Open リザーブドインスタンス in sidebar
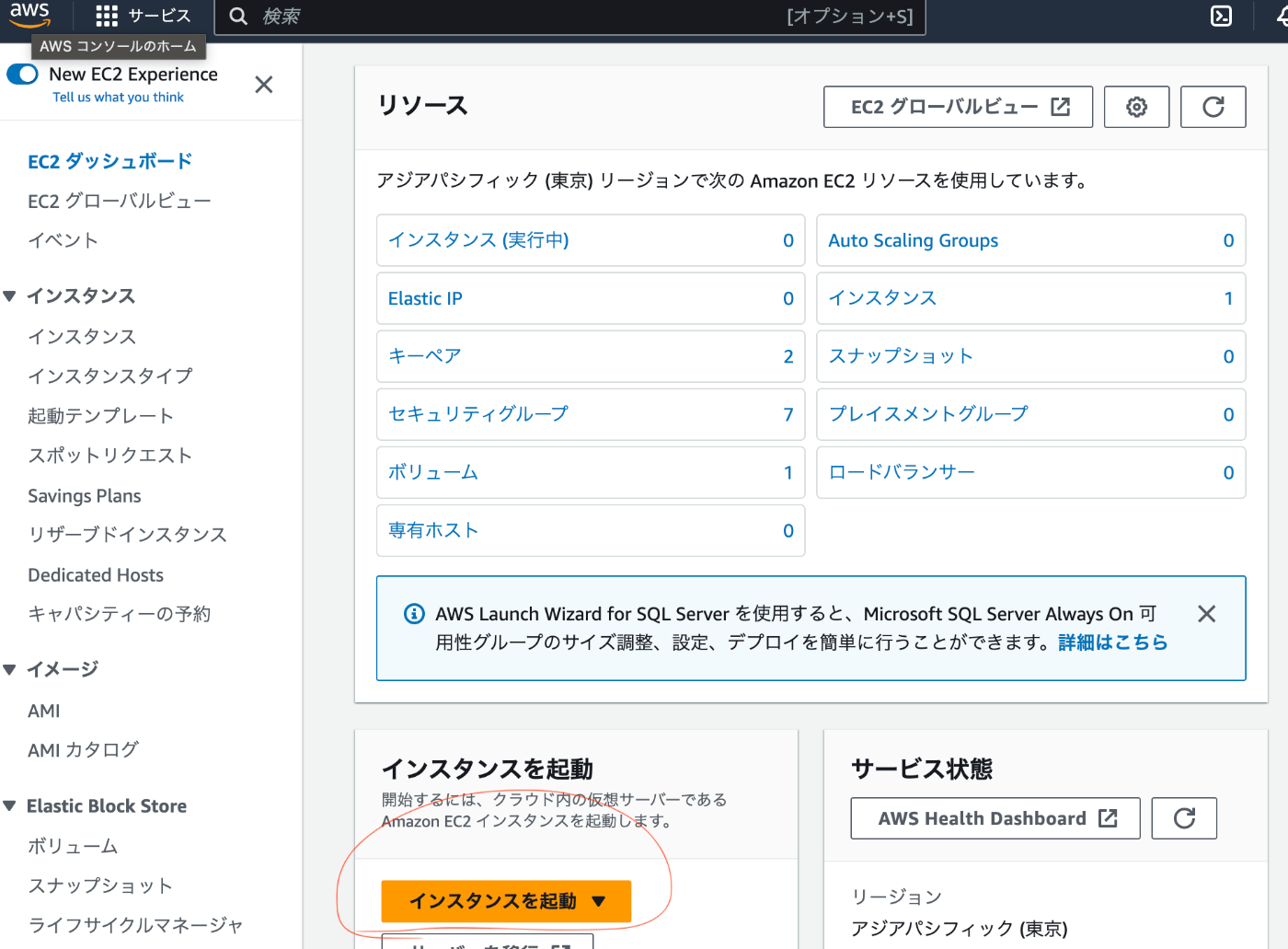This screenshot has height=949, width=1288. (127, 535)
